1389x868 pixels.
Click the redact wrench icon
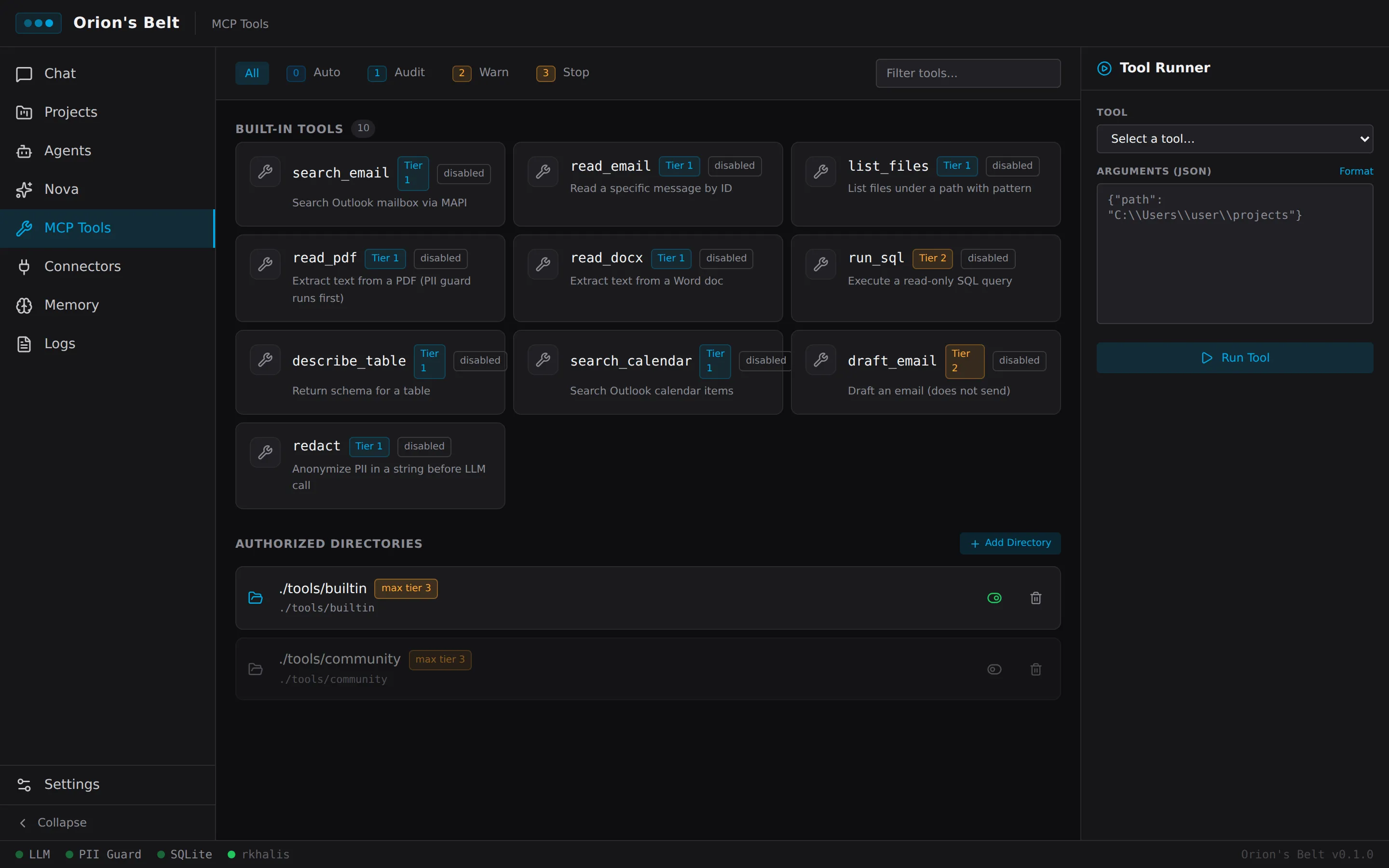pyautogui.click(x=265, y=452)
